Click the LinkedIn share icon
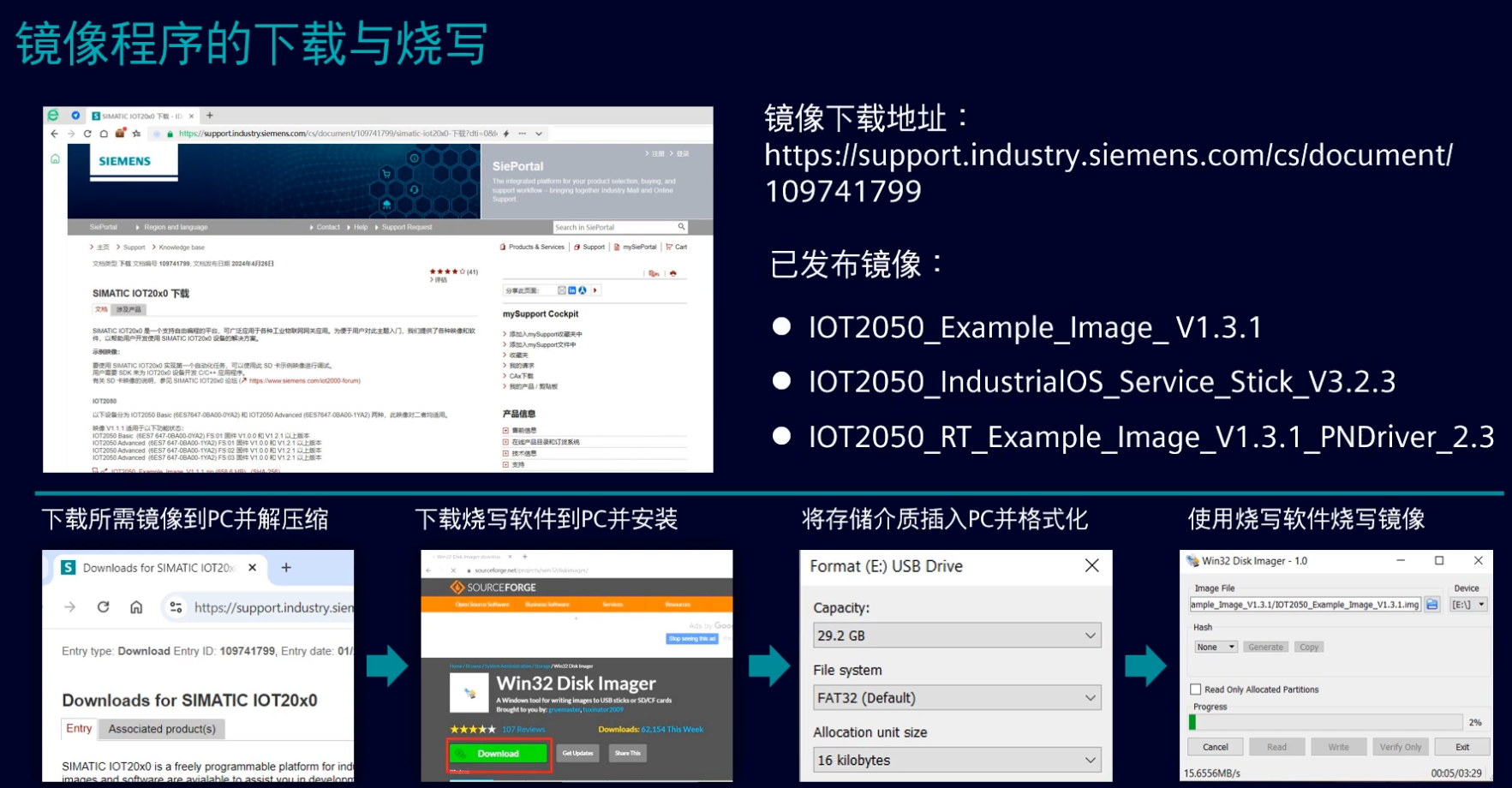The height and width of the screenshot is (788, 1512). 572,290
